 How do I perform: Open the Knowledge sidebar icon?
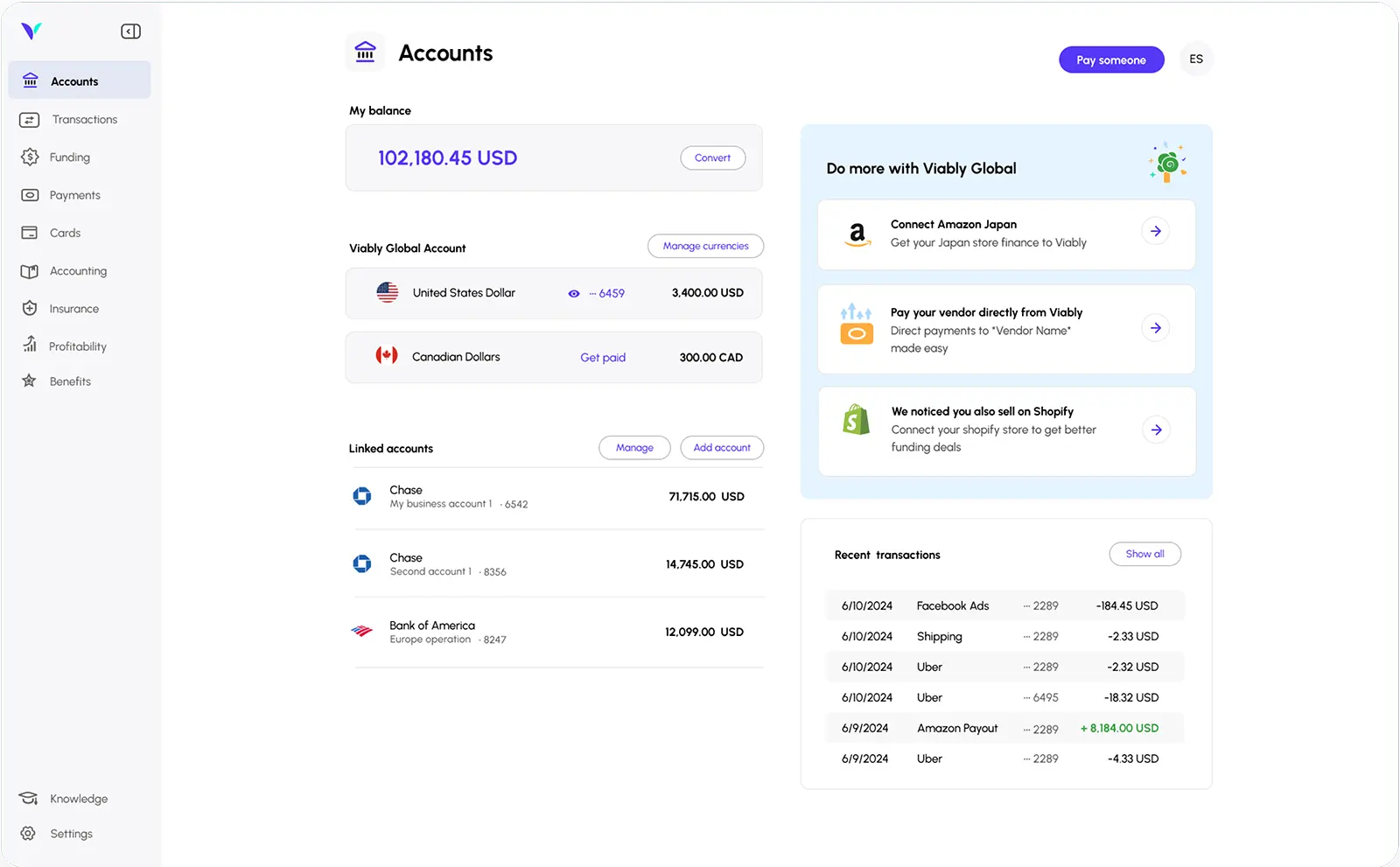pyautogui.click(x=27, y=798)
